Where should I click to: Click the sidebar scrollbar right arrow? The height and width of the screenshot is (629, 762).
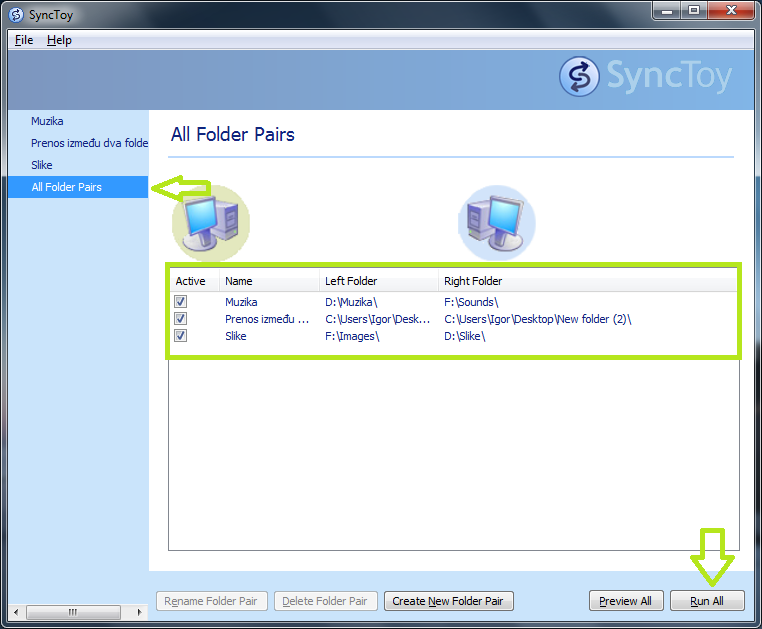(x=139, y=612)
